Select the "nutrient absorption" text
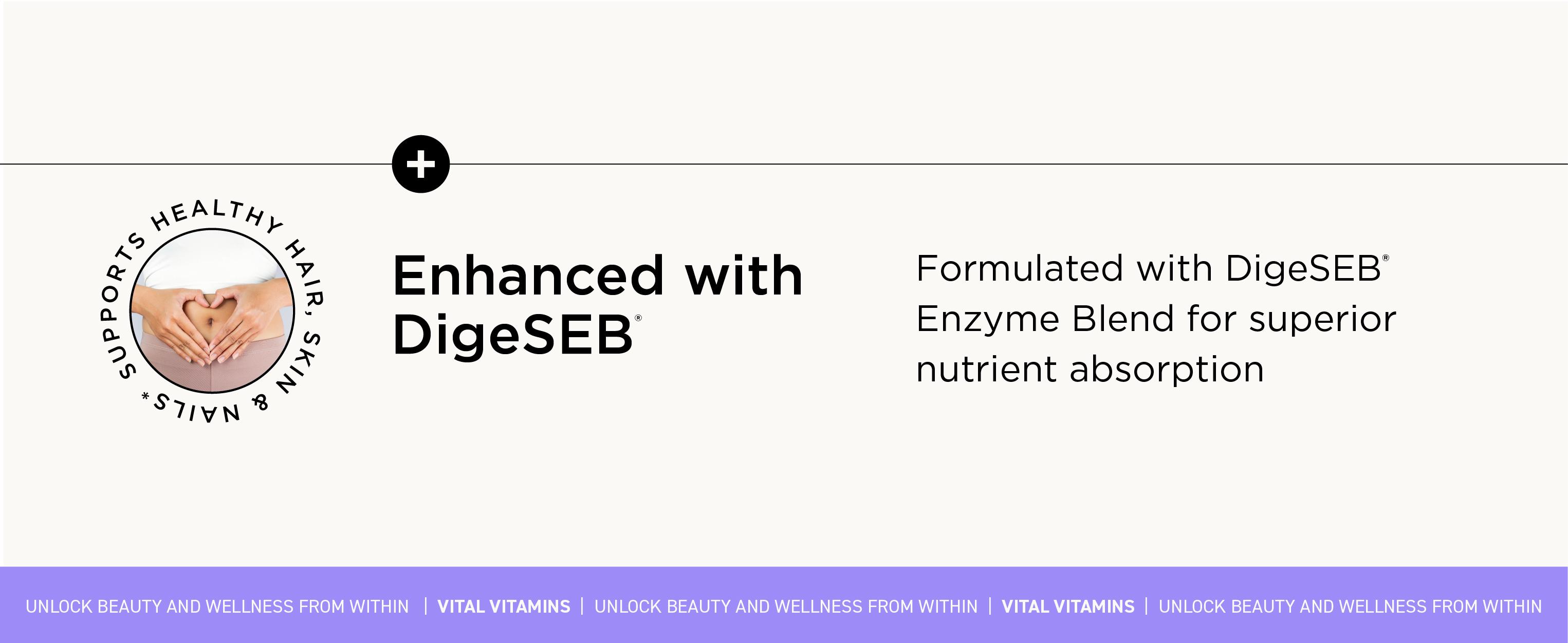Image resolution: width=1568 pixels, height=643 pixels. pyautogui.click(x=1090, y=370)
